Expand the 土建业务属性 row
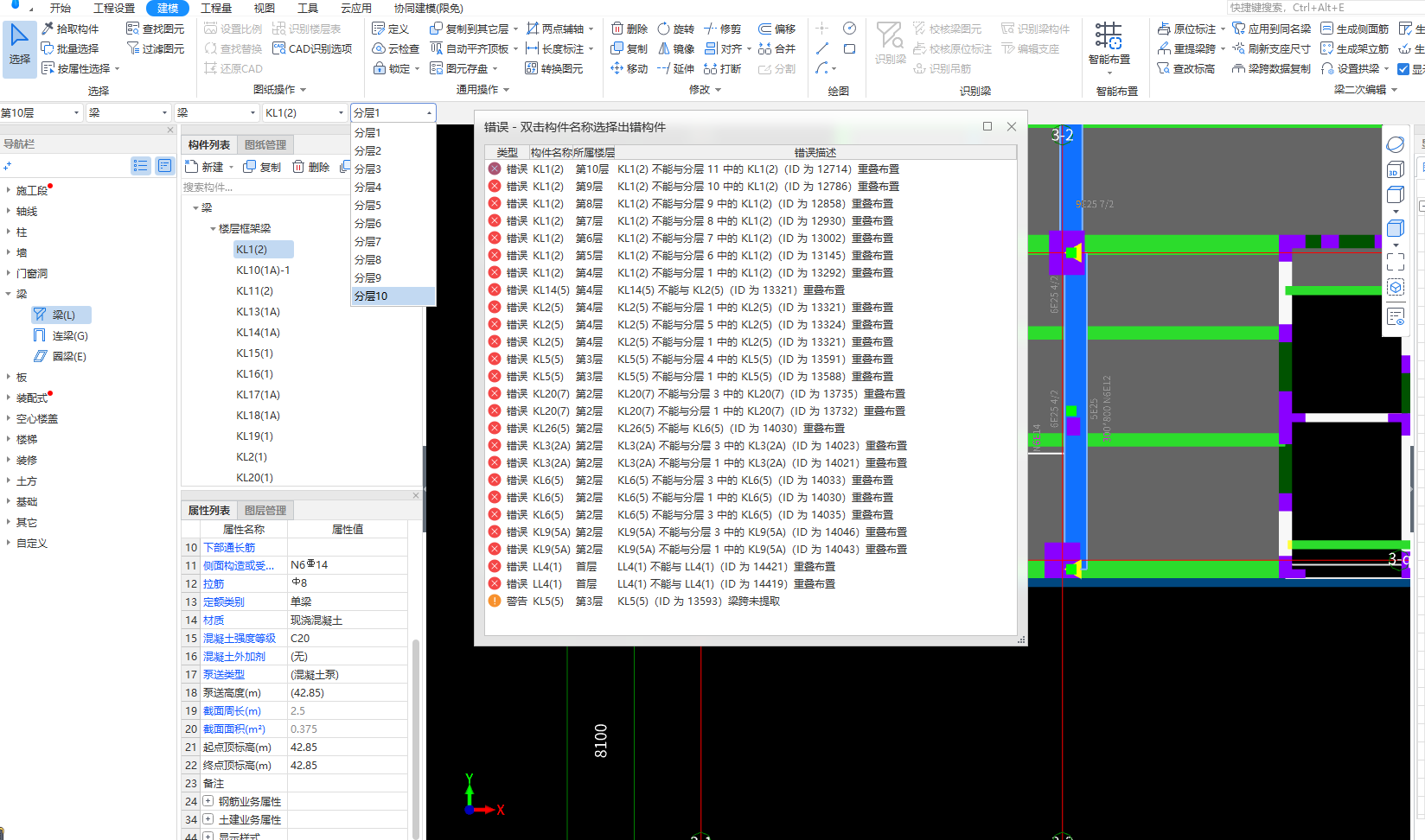This screenshot has width=1425, height=840. click(208, 819)
